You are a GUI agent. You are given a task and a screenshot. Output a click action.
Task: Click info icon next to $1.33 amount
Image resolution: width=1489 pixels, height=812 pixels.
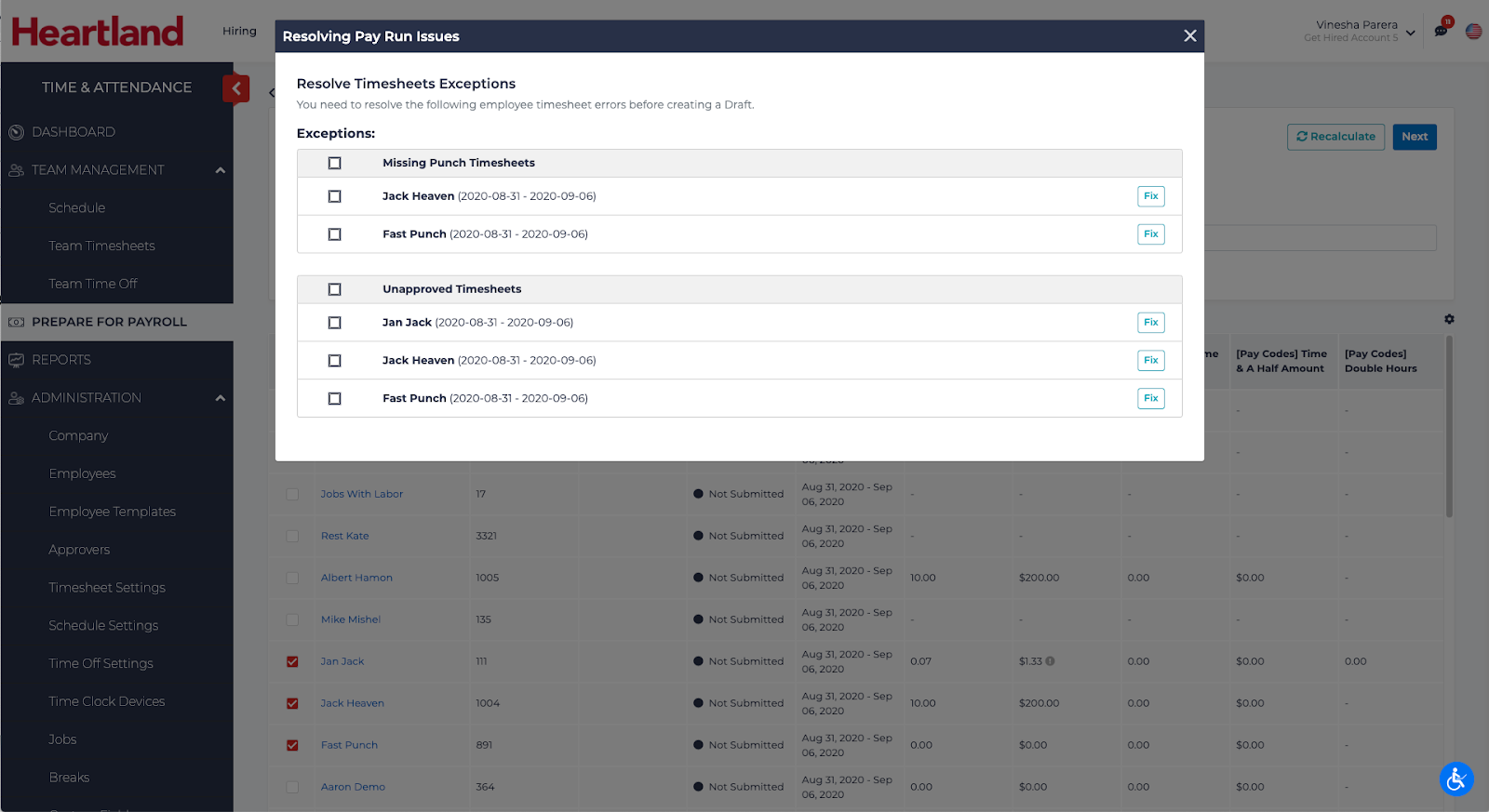point(1050,661)
